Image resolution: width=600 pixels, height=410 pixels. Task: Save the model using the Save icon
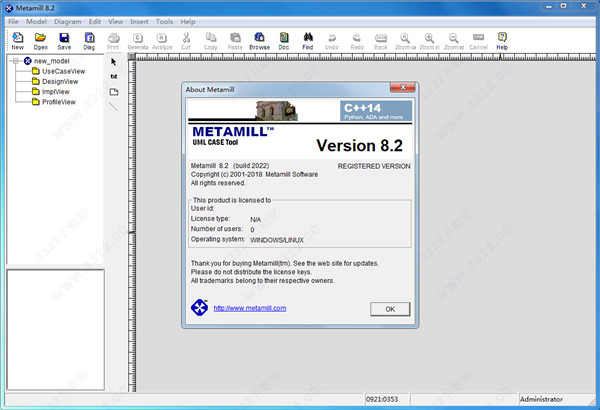pos(64,38)
